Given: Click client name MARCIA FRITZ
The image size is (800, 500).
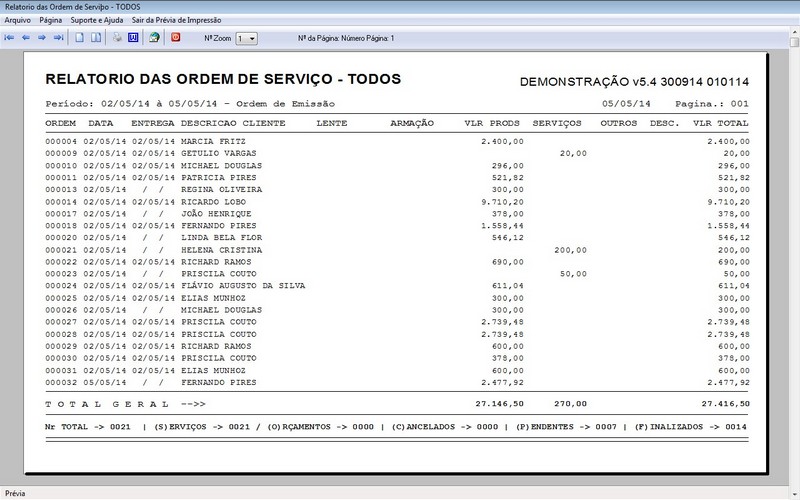Looking at the screenshot, I should click(x=213, y=141).
